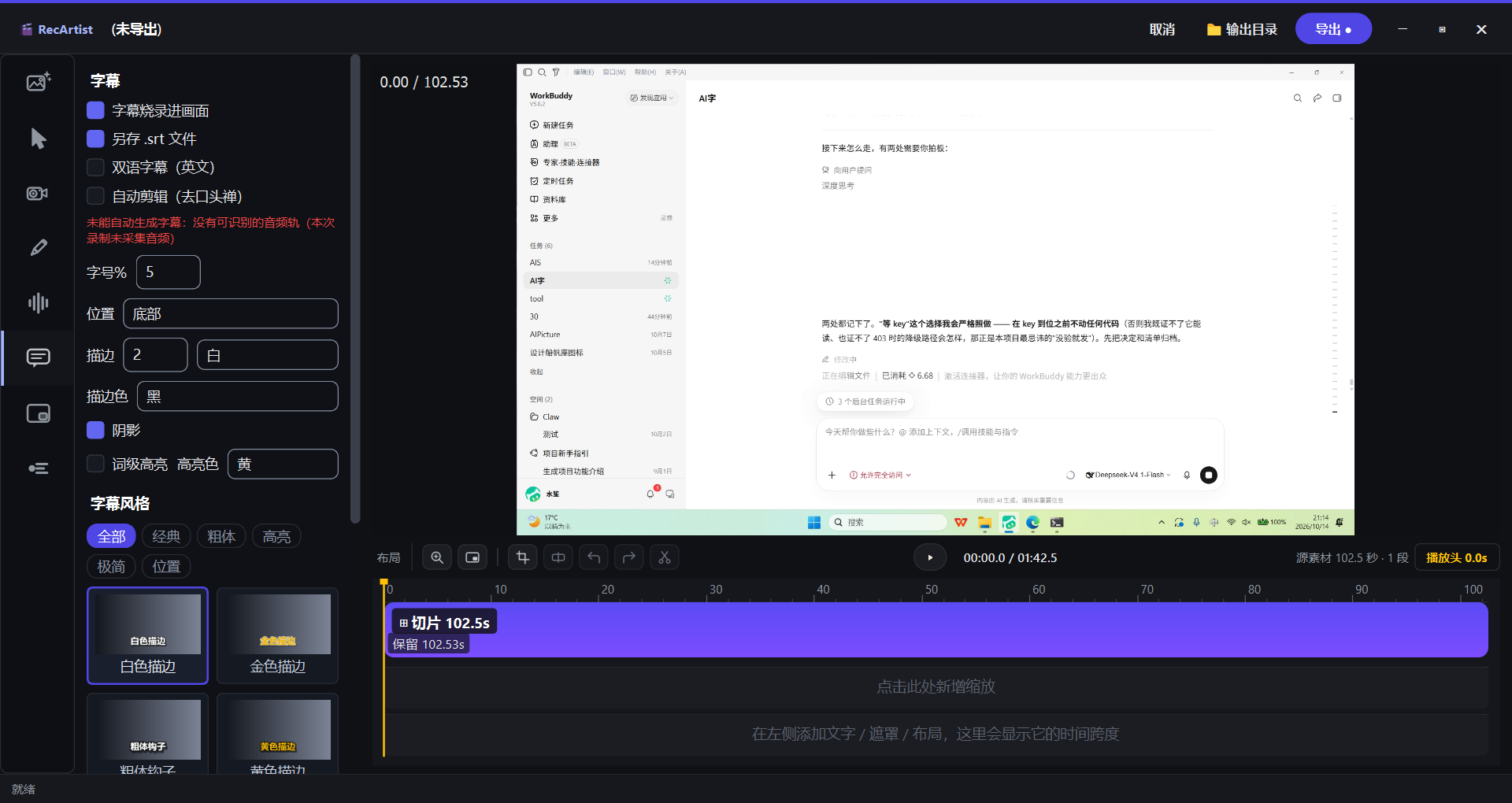Select the 经典 style filter tab
This screenshot has height=803, width=1512.
pos(166,536)
